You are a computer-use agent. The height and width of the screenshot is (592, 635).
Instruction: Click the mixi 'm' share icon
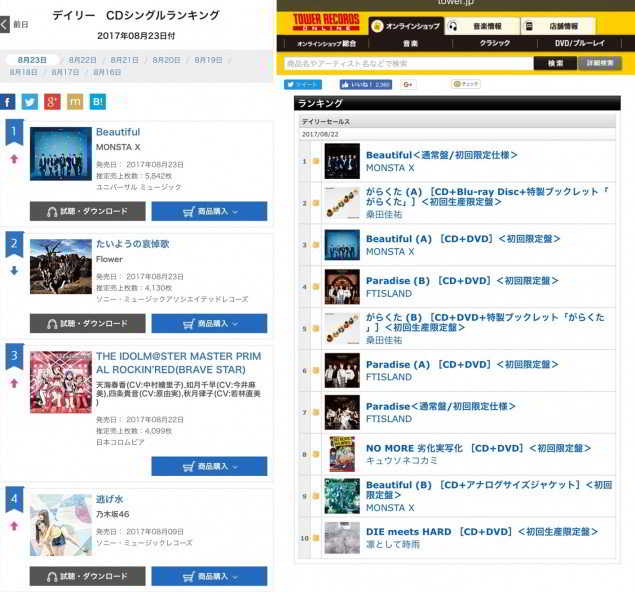pos(75,102)
